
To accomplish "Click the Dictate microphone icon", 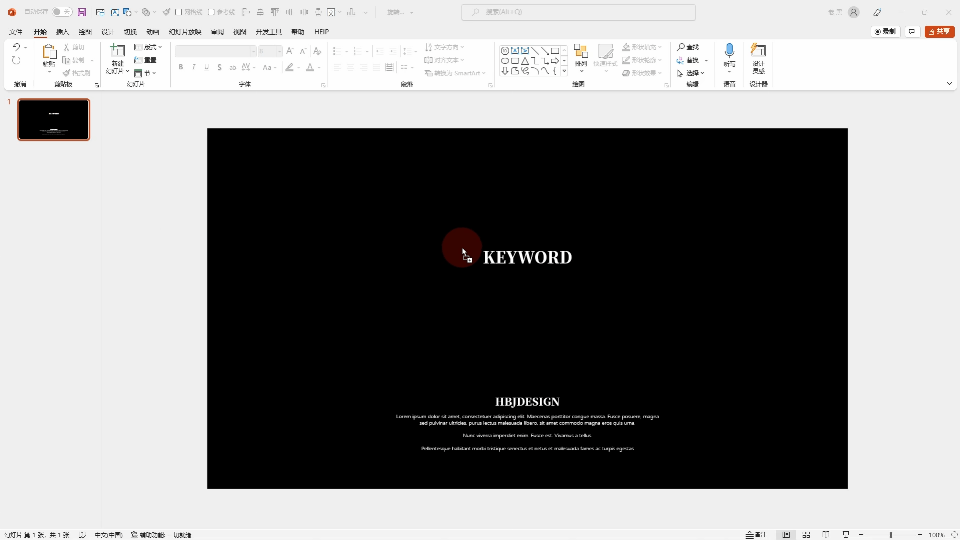I will [x=729, y=51].
